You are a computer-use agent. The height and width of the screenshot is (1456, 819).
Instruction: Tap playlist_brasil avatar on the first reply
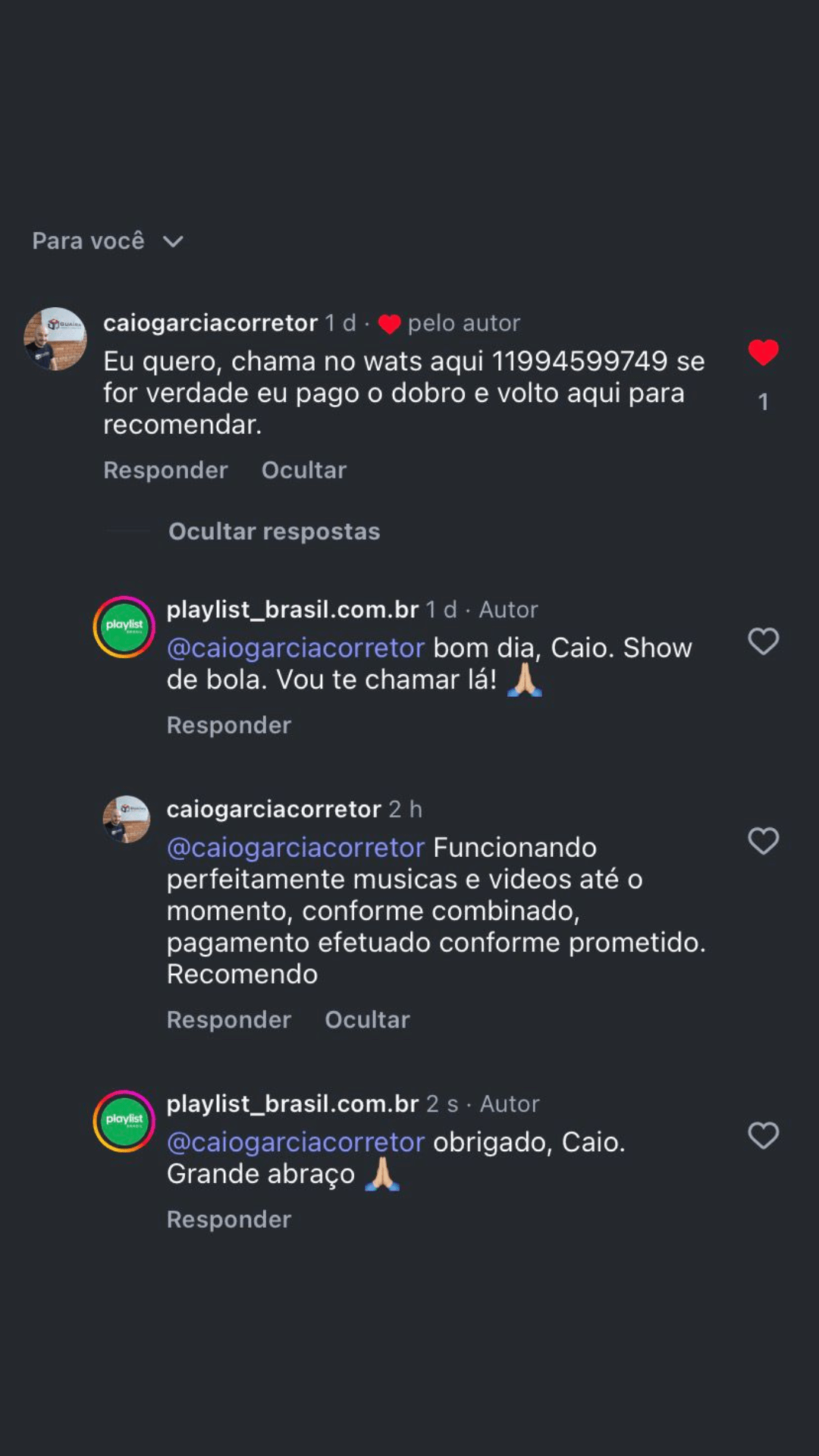[124, 627]
